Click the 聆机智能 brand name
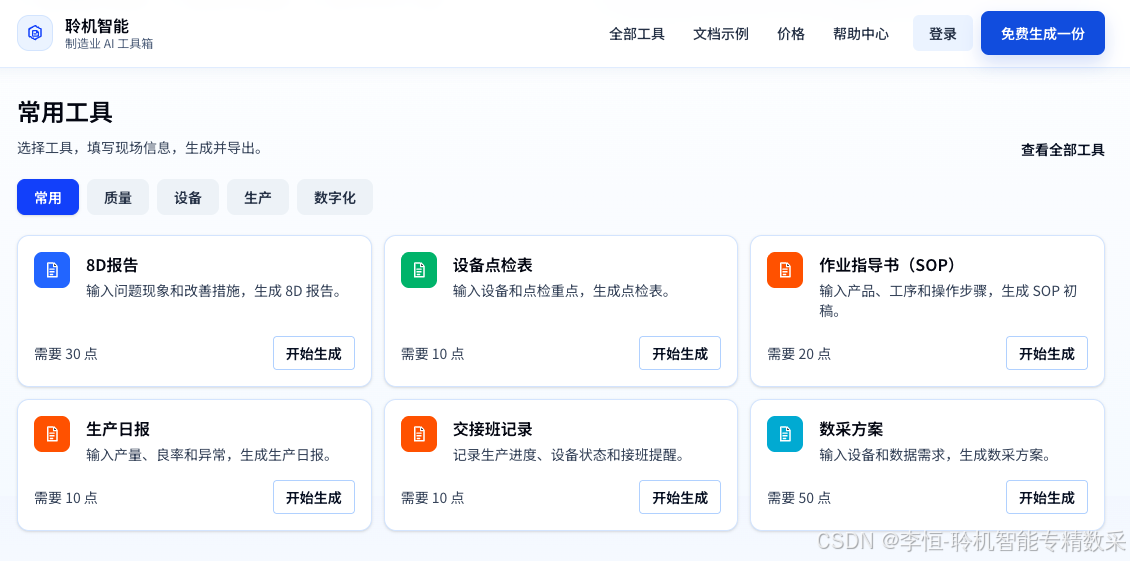The height and width of the screenshot is (561, 1130). click(x=97, y=26)
